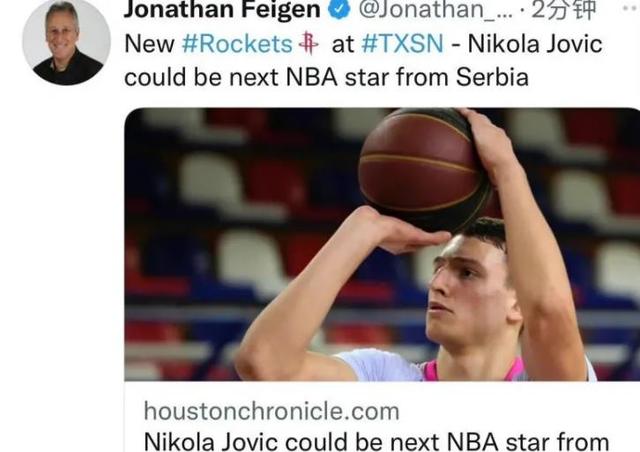Viewport: 640px width, 452px height.
Task: Click the basketball in the preview photo
Action: [x=424, y=167]
